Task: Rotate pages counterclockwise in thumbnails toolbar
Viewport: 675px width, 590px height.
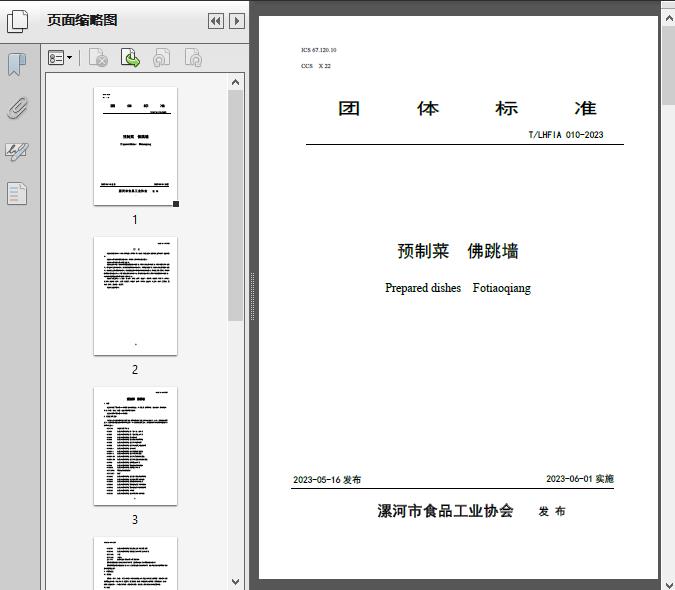Action: (x=161, y=59)
